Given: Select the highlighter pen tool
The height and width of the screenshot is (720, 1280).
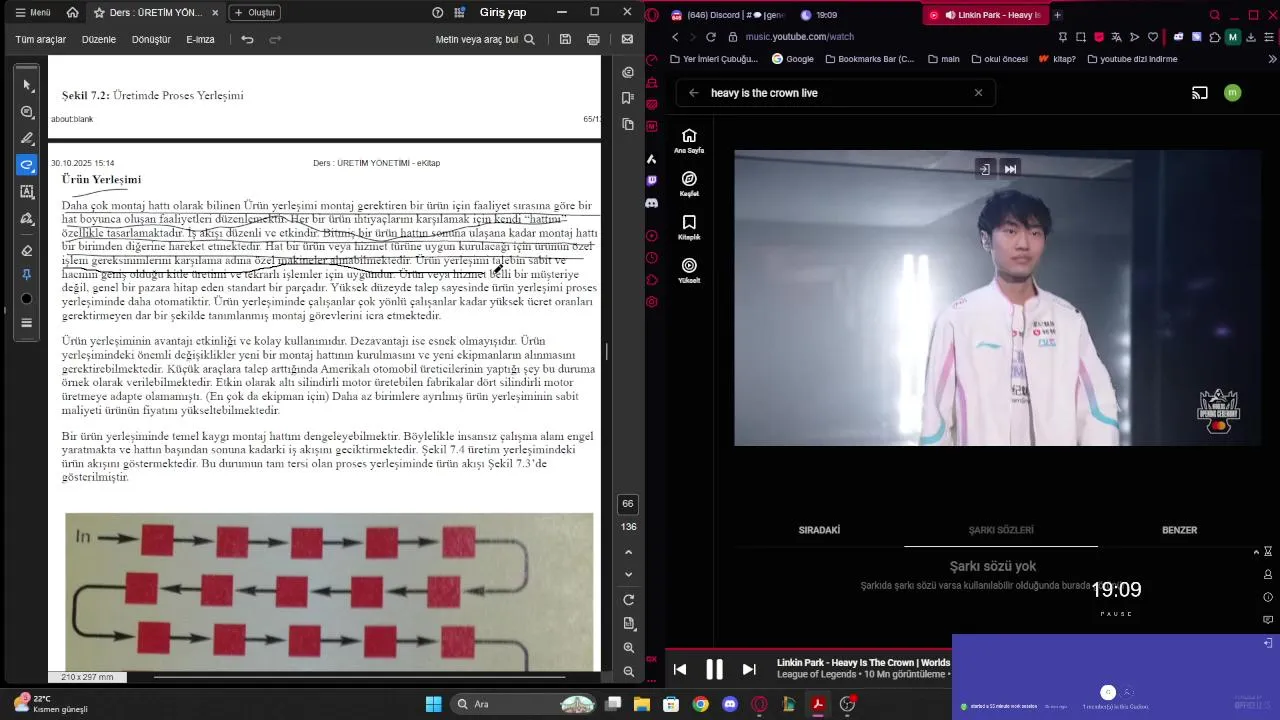Looking at the screenshot, I should (27, 138).
